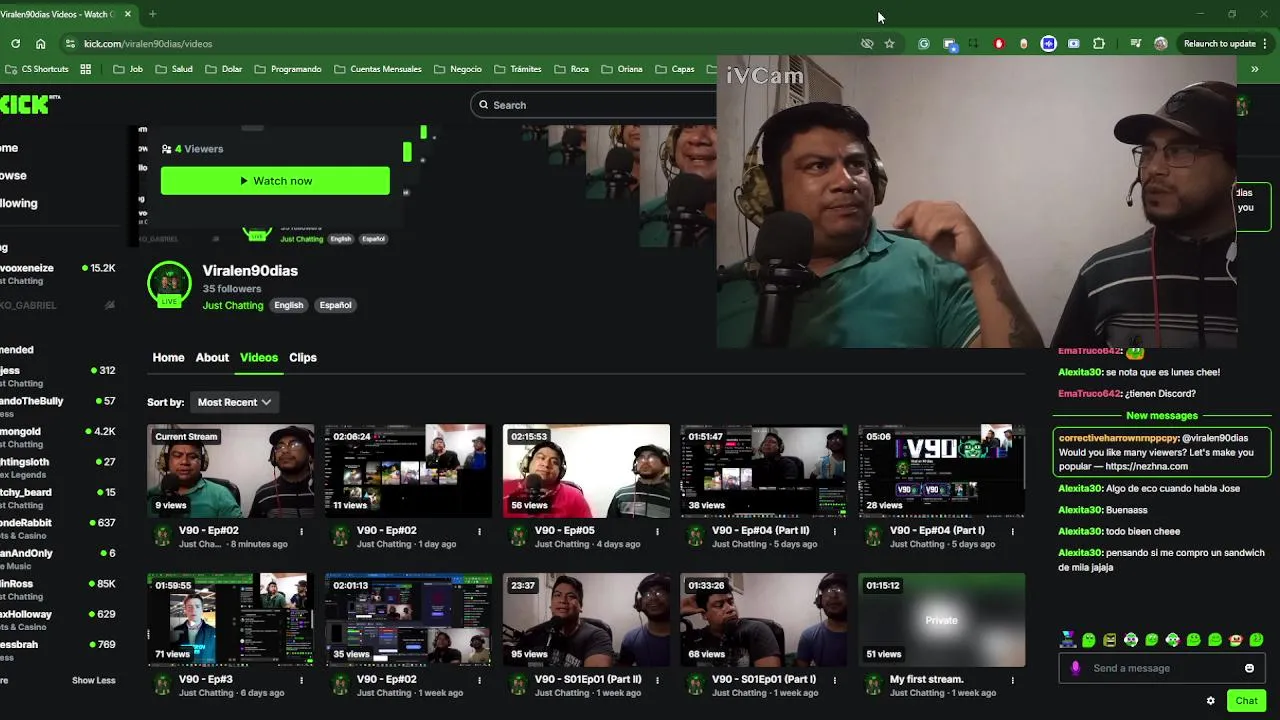The image size is (1280, 720).
Task: Open the recommended channel with 85K viewers
Action: [58, 590]
